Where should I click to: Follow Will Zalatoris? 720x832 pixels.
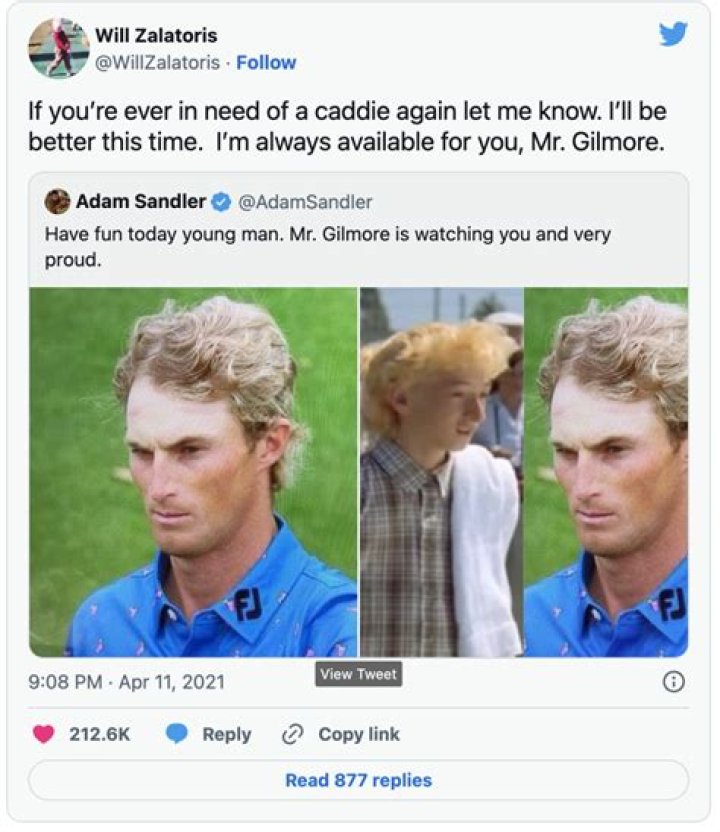pyautogui.click(x=266, y=63)
